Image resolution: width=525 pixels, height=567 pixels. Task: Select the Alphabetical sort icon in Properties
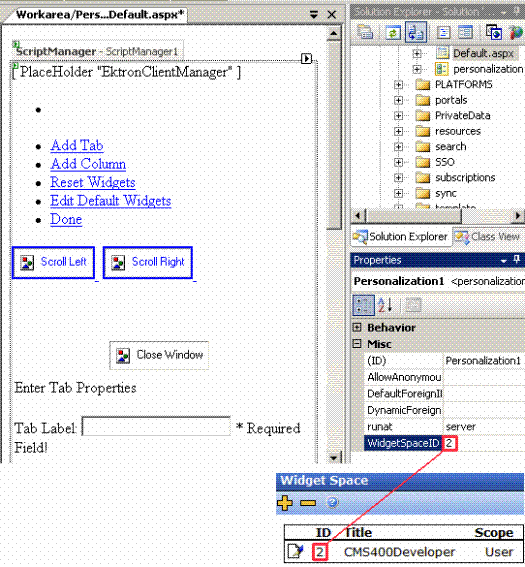[x=385, y=306]
